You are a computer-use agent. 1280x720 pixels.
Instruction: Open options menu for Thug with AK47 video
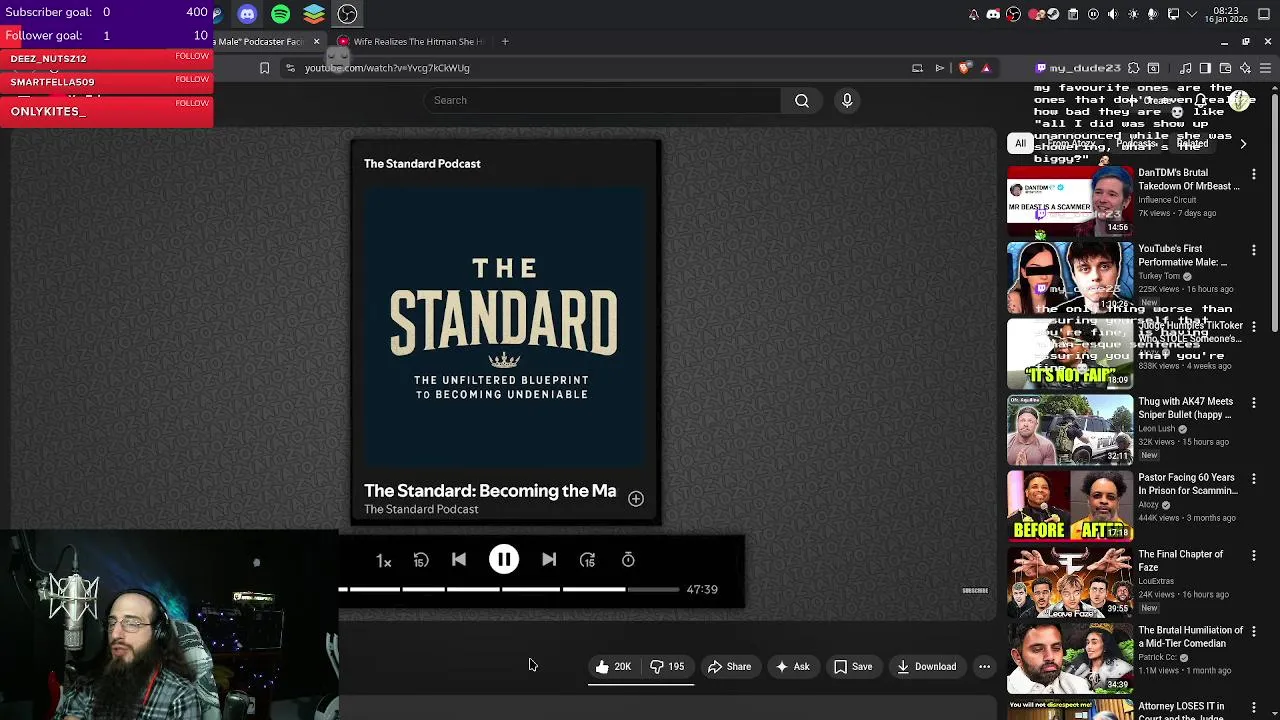coord(1254,402)
